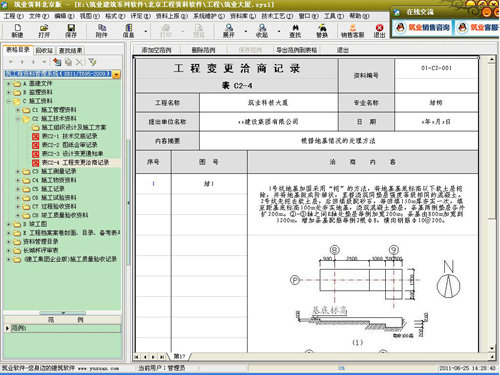The image size is (500, 375).
Task: Click the 收起 (Collapse) toolbar icon
Action: pyautogui.click(x=262, y=31)
